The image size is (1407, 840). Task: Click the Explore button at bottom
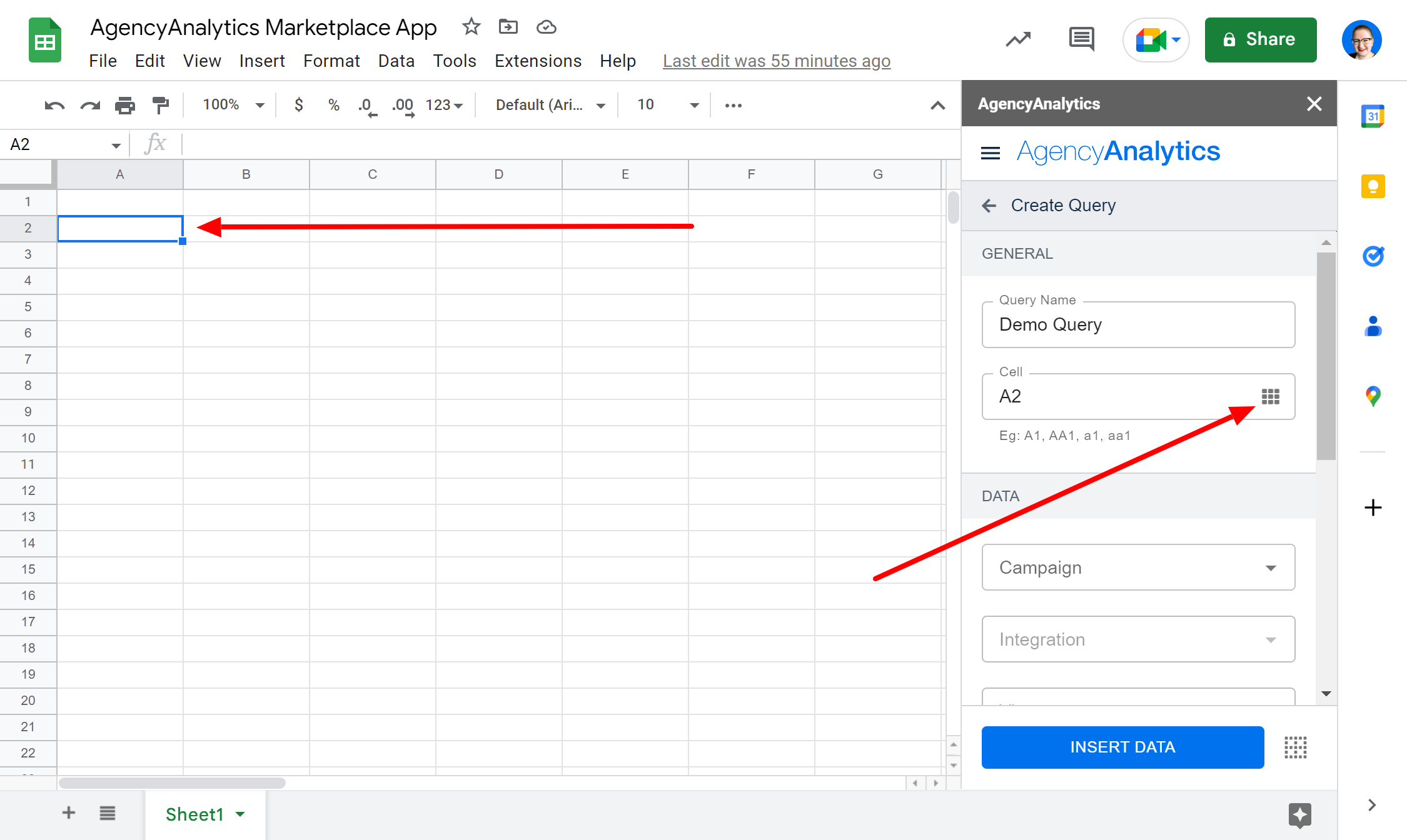click(1299, 814)
